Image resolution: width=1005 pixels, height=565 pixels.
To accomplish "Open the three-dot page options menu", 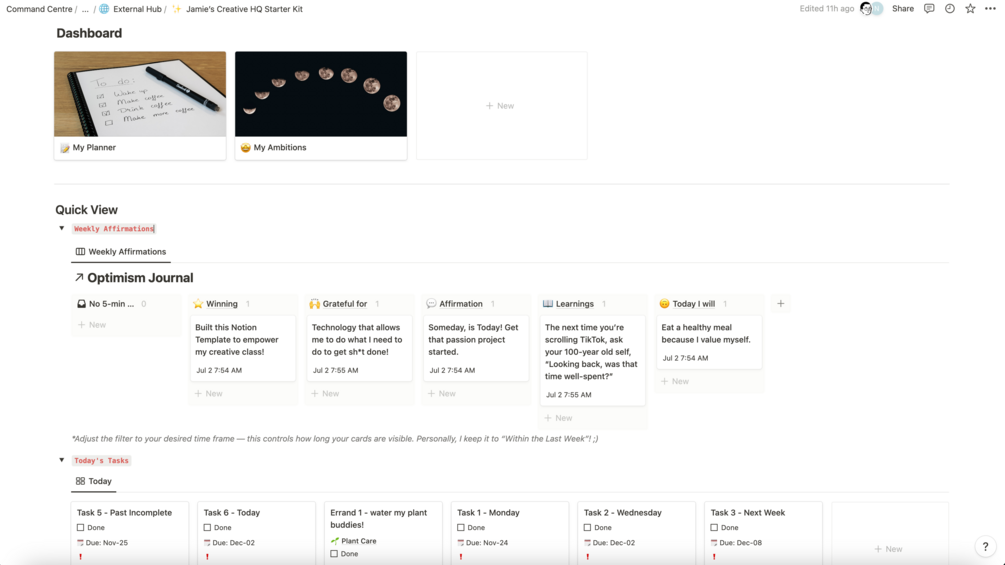I will coord(990,9).
